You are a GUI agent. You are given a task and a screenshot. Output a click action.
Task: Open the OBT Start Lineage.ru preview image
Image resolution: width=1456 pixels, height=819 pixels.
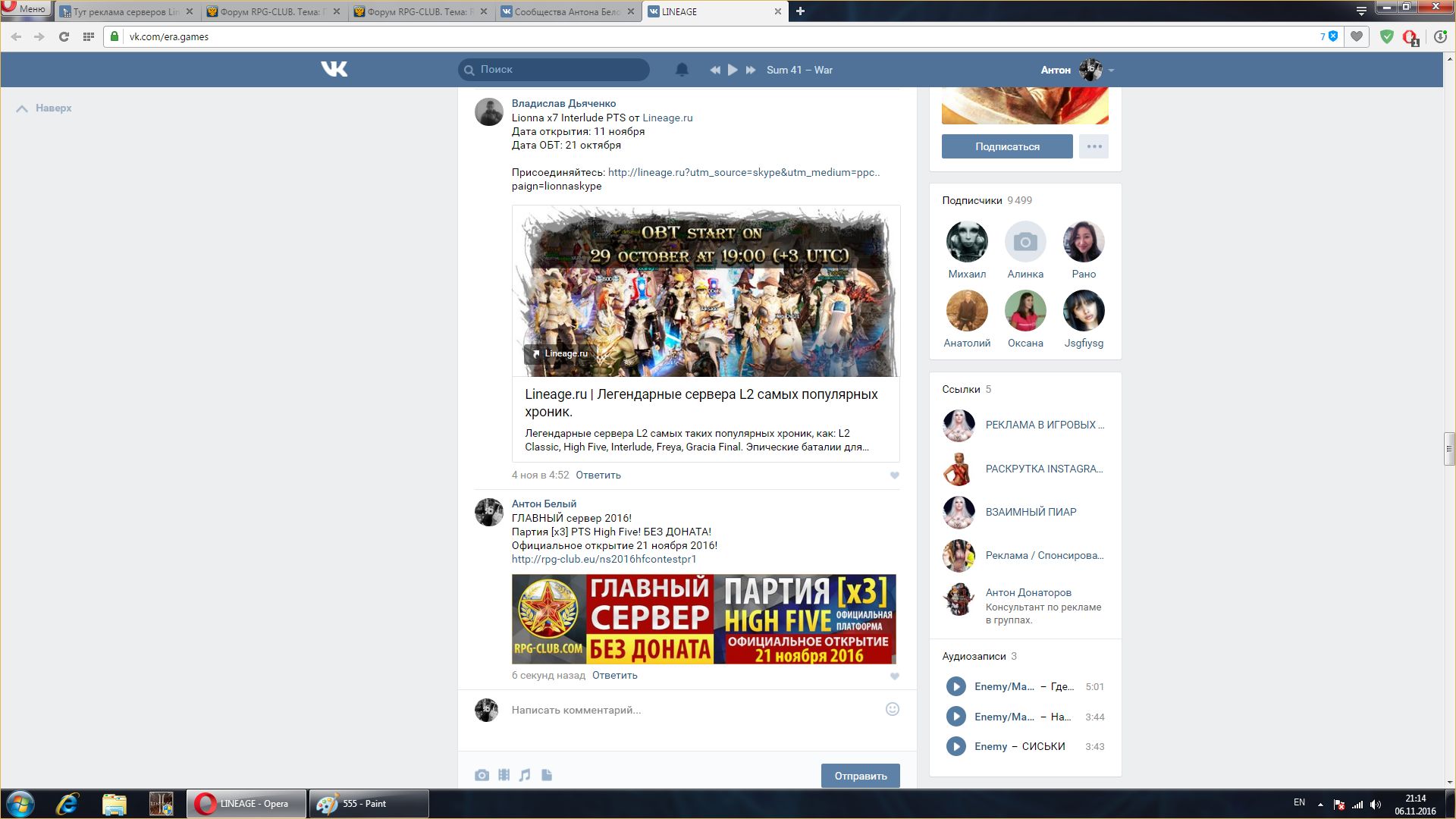[706, 291]
